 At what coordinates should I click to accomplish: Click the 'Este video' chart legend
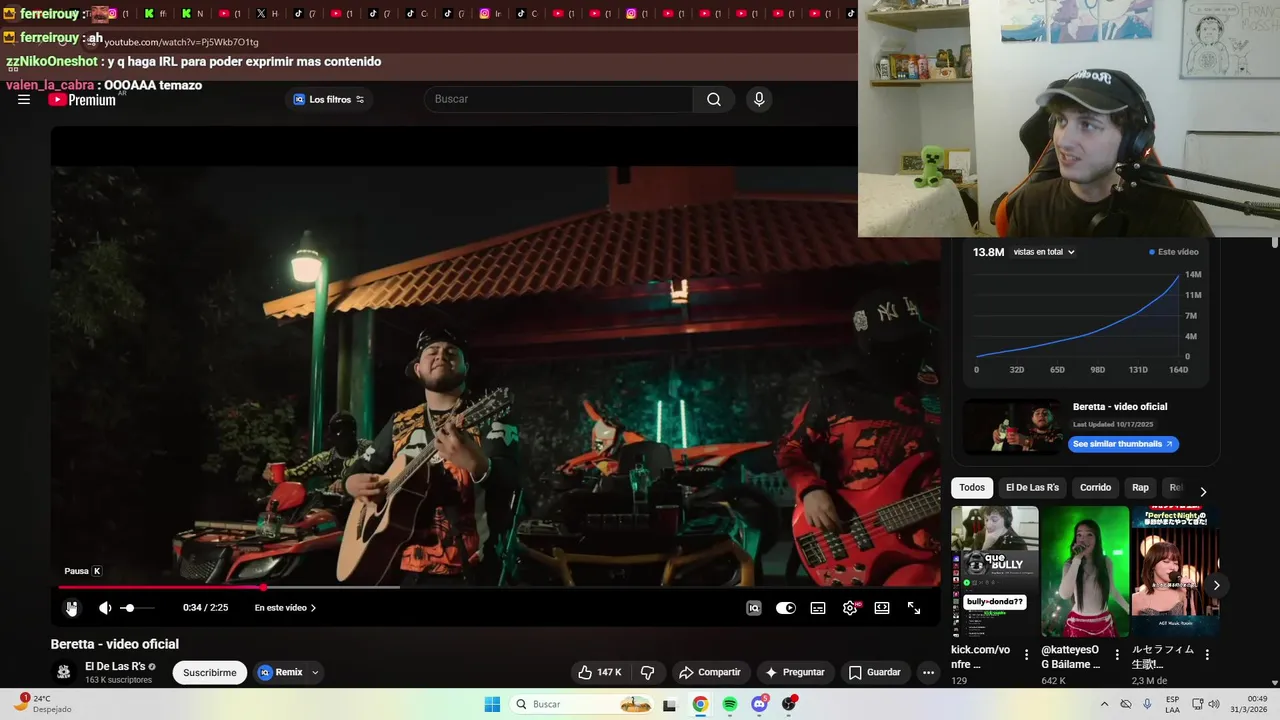pos(1173,252)
